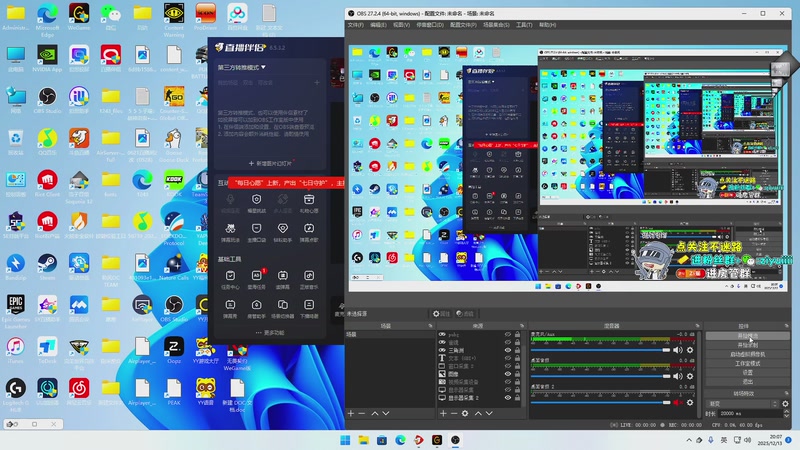
Task: Hide the 图像 source with its eye
Action: pyautogui.click(x=508, y=374)
